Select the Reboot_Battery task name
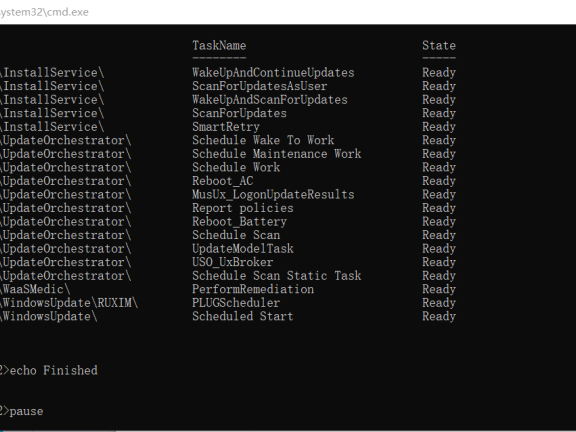The height and width of the screenshot is (432, 576). point(239,222)
